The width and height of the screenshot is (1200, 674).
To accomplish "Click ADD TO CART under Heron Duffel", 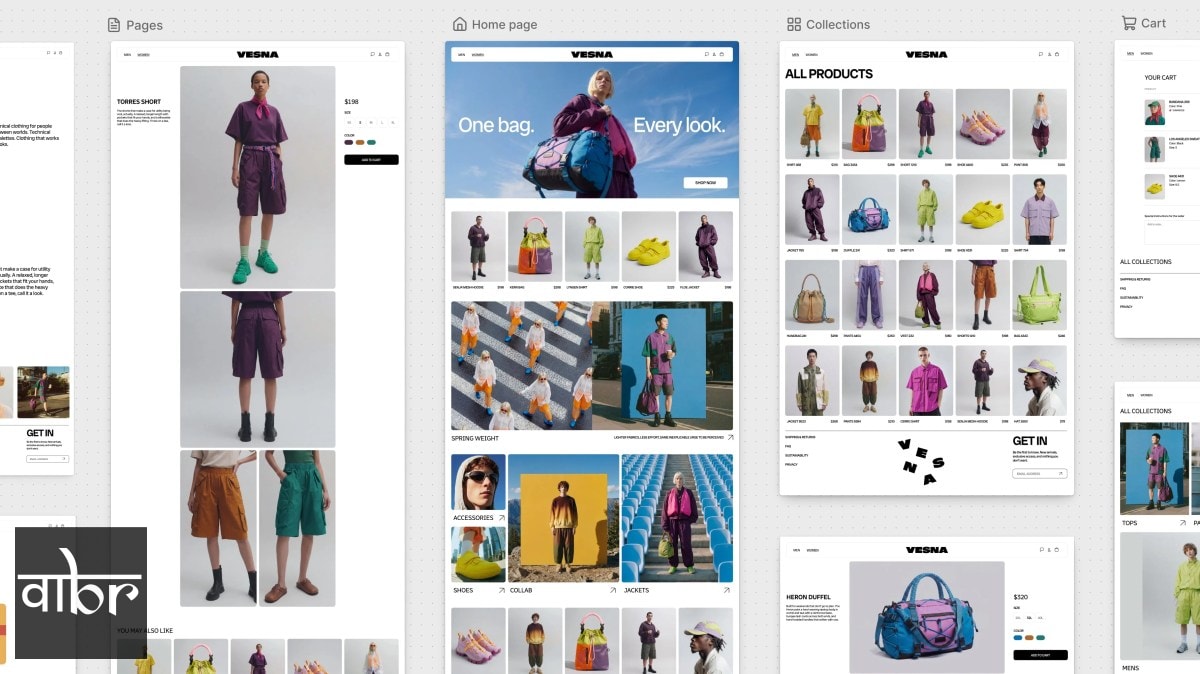I will pyautogui.click(x=1041, y=655).
